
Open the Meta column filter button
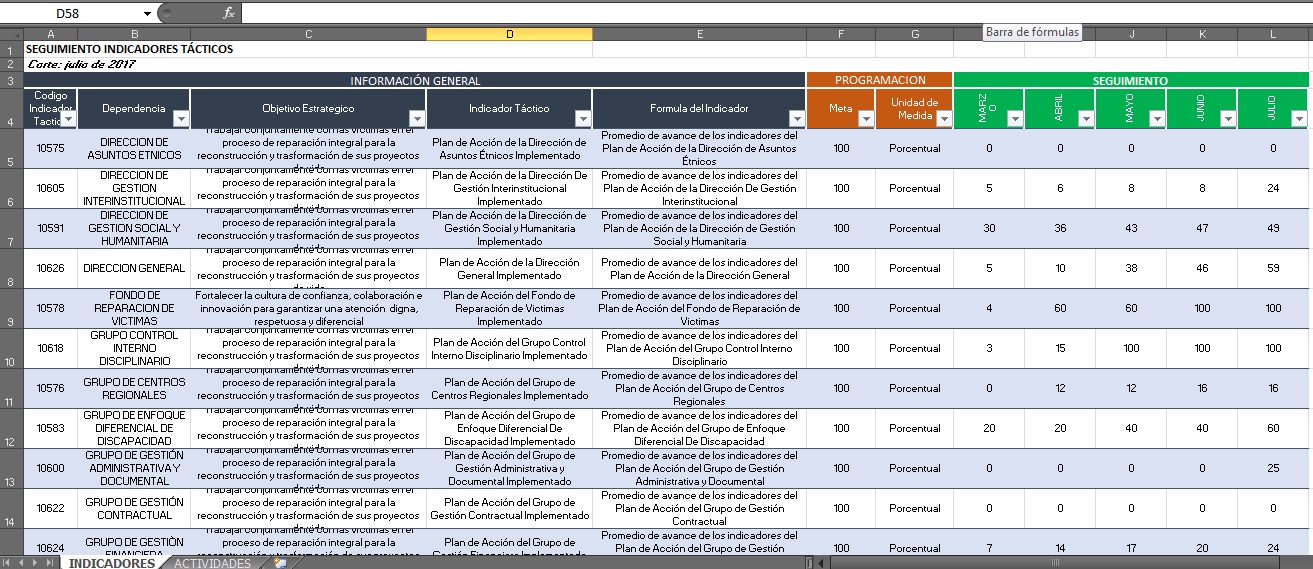(x=866, y=119)
